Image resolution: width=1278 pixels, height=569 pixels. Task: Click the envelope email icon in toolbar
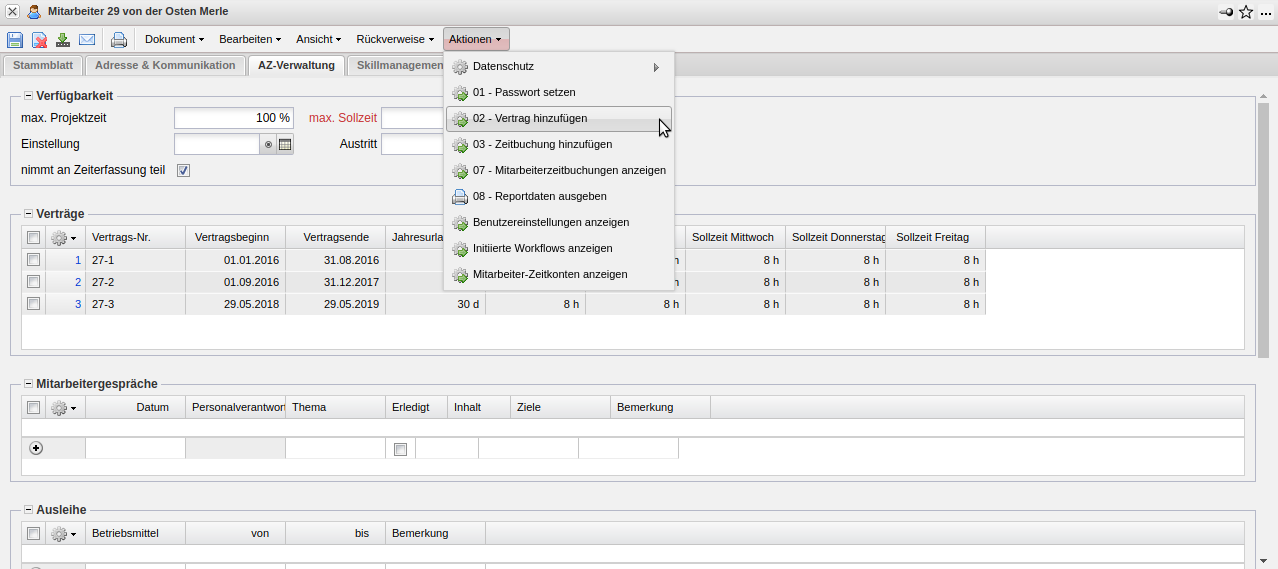(x=87, y=40)
